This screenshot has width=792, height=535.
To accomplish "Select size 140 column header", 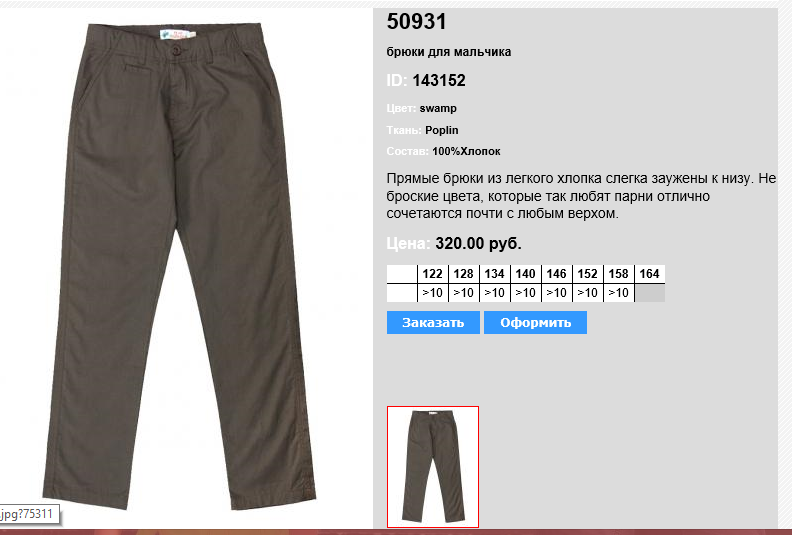I will [526, 274].
